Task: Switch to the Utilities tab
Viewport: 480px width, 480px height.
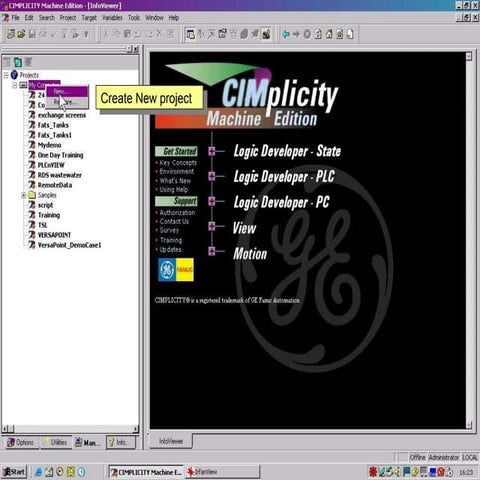Action: (x=56, y=442)
